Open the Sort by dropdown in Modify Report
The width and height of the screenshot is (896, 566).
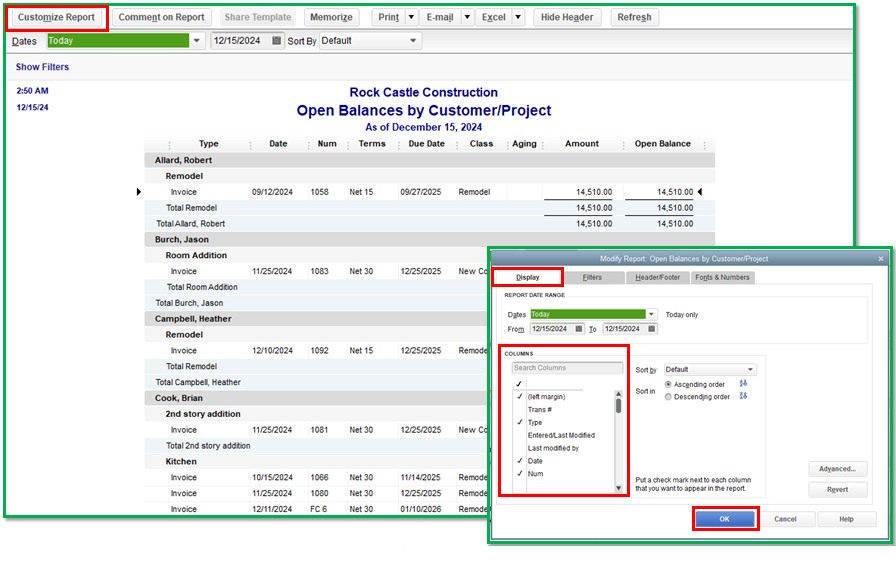pos(750,369)
